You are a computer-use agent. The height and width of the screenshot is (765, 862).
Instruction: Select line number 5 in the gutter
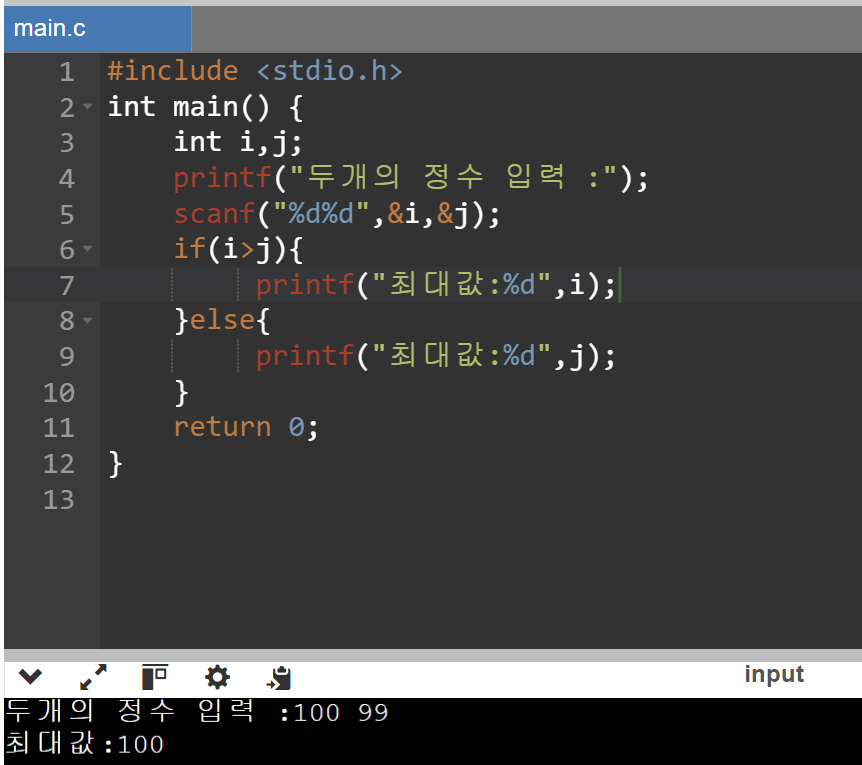pos(67,214)
